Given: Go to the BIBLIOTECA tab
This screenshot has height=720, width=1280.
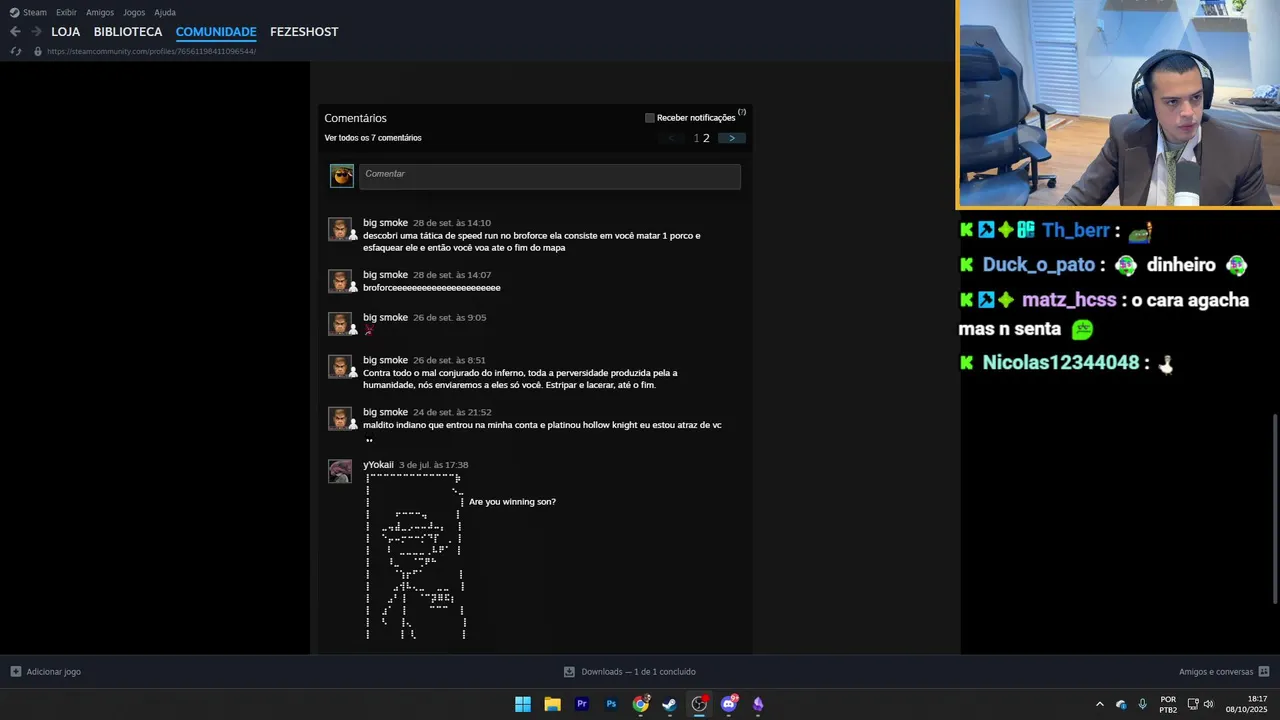Looking at the screenshot, I should pyautogui.click(x=128, y=32).
